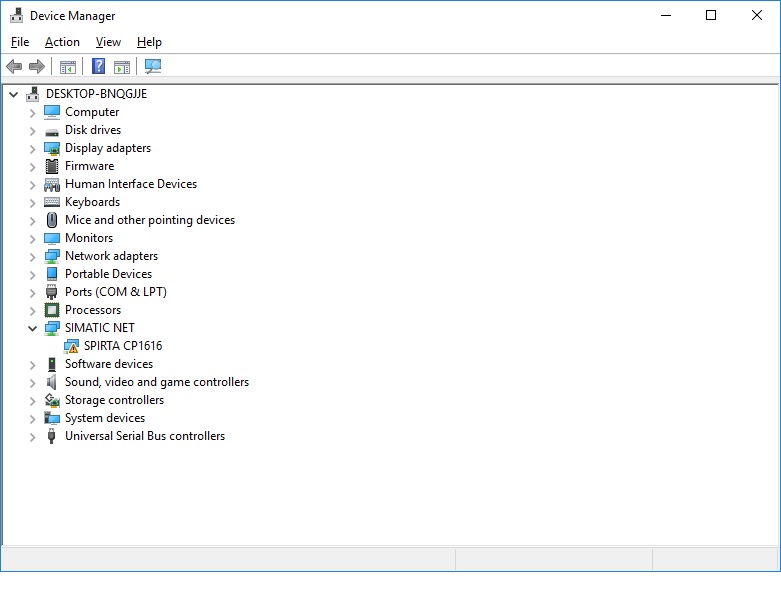
Task: Click the SPIRTA CP1616 warning icon
Action: 71,346
